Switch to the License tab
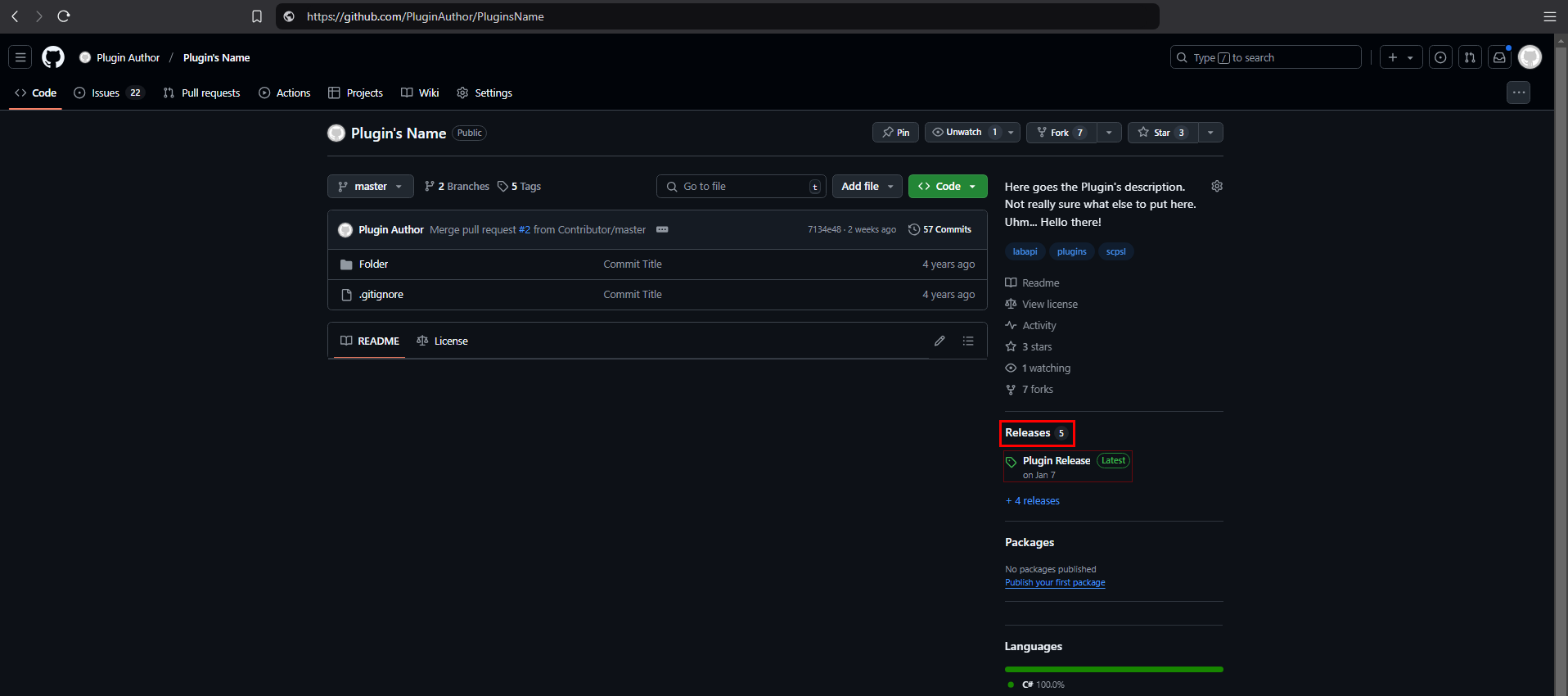1568x696 pixels. tap(443, 341)
